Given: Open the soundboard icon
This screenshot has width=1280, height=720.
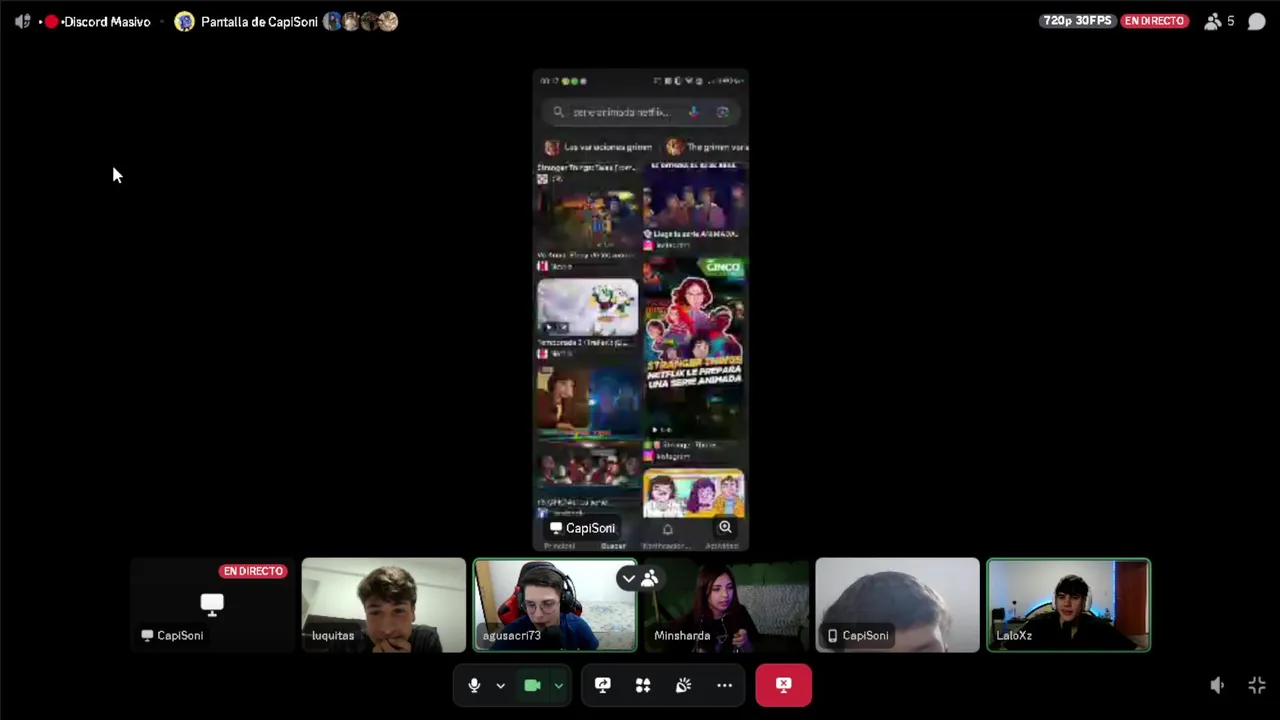Looking at the screenshot, I should pyautogui.click(x=683, y=685).
